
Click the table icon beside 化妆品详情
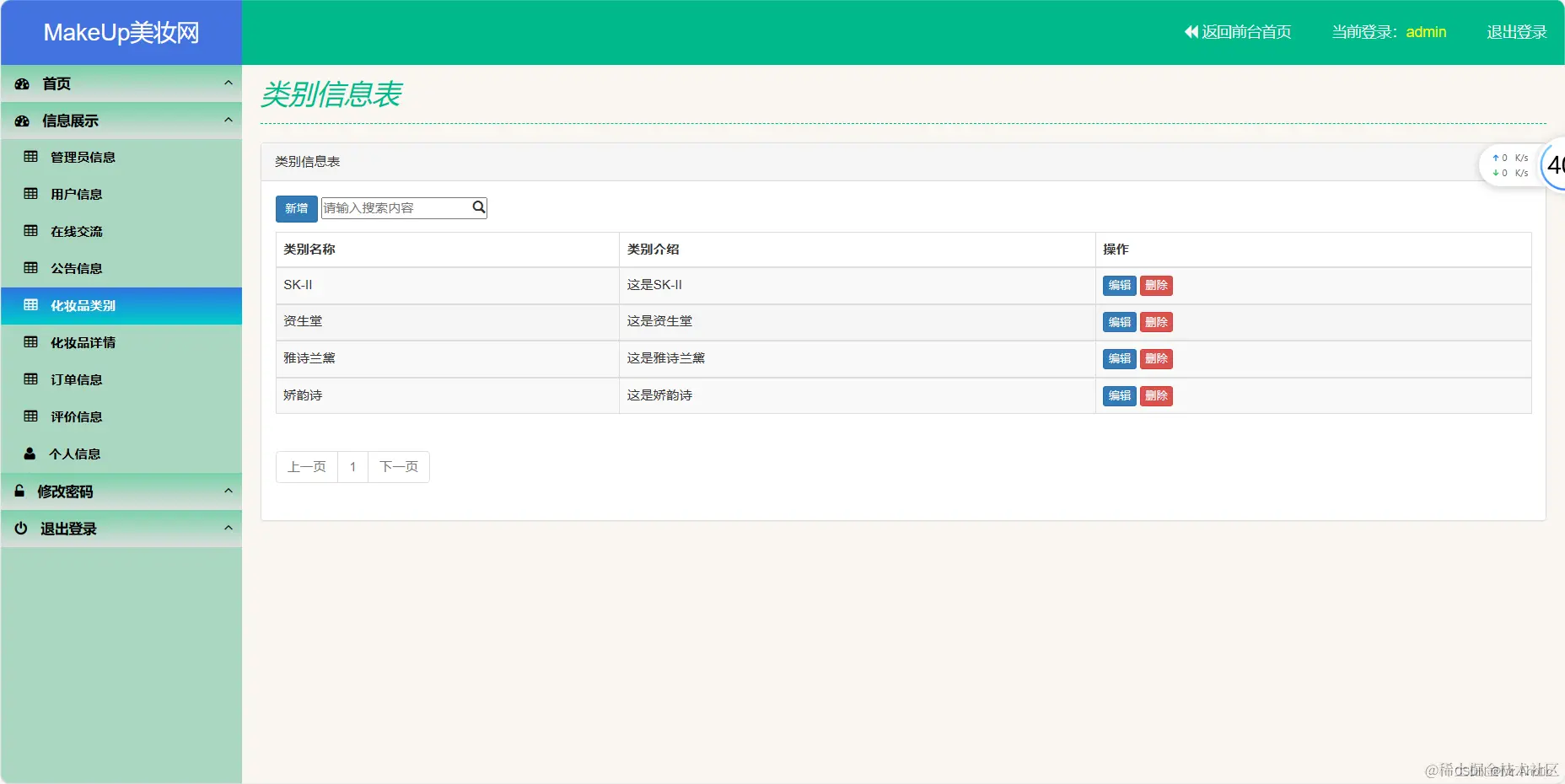click(31, 342)
